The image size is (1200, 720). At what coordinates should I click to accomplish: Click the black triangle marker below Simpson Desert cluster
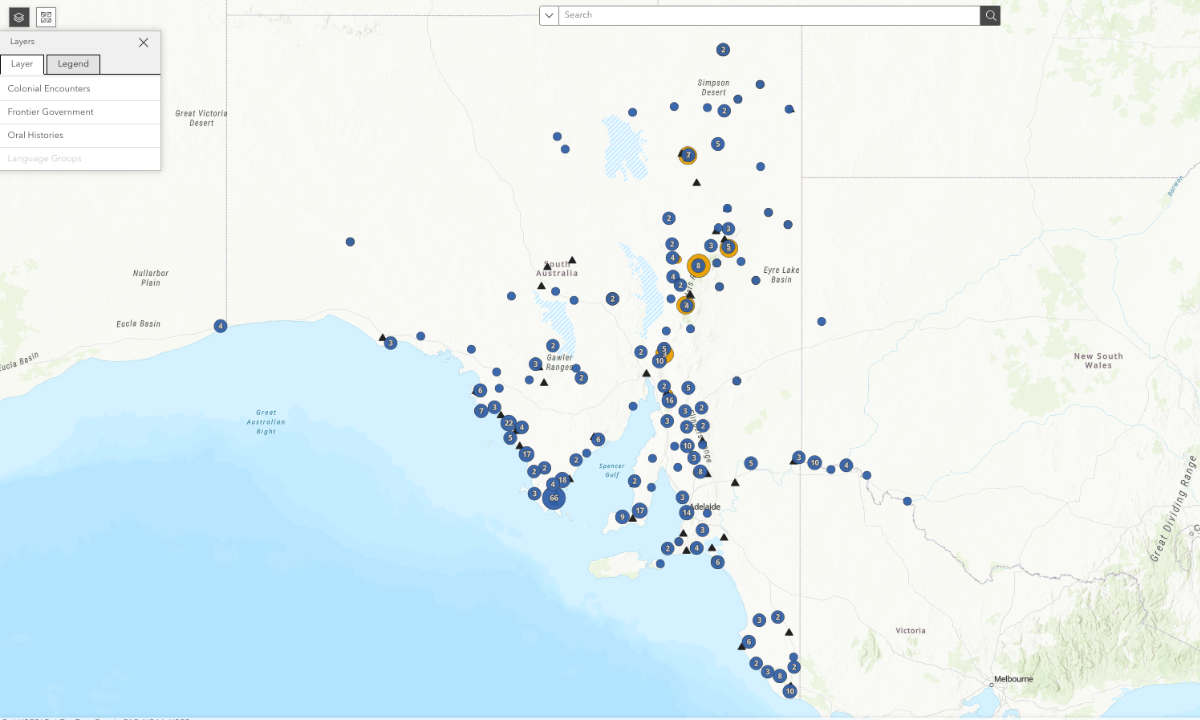pos(696,182)
